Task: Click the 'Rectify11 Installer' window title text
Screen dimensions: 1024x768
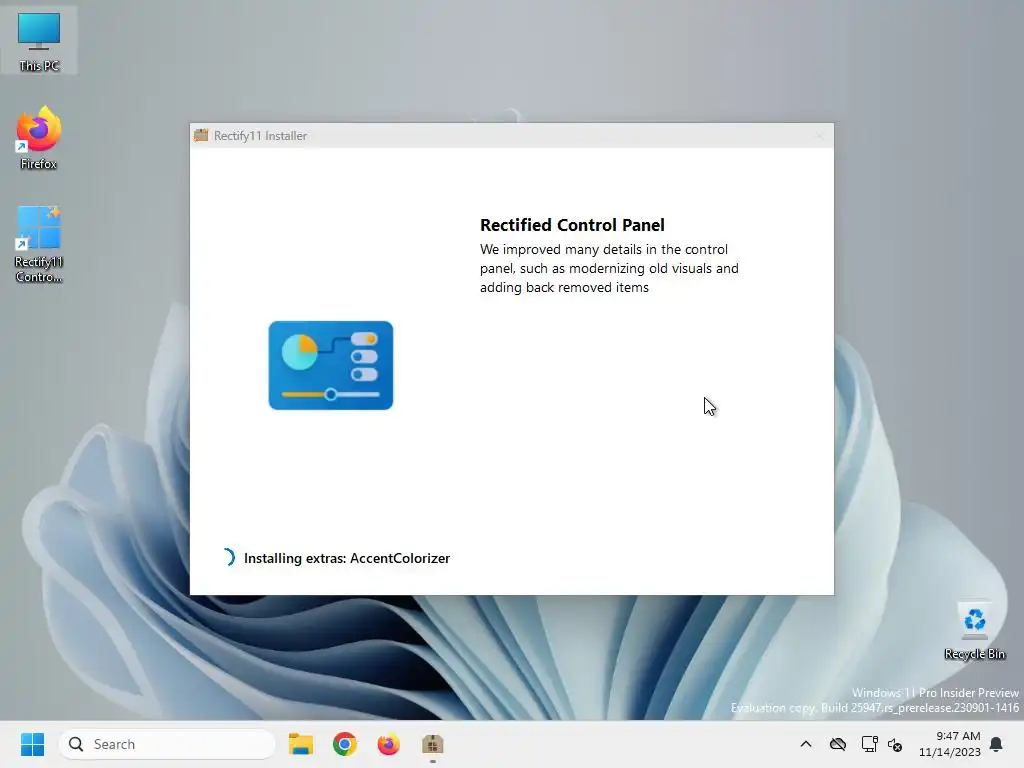Action: 261,136
